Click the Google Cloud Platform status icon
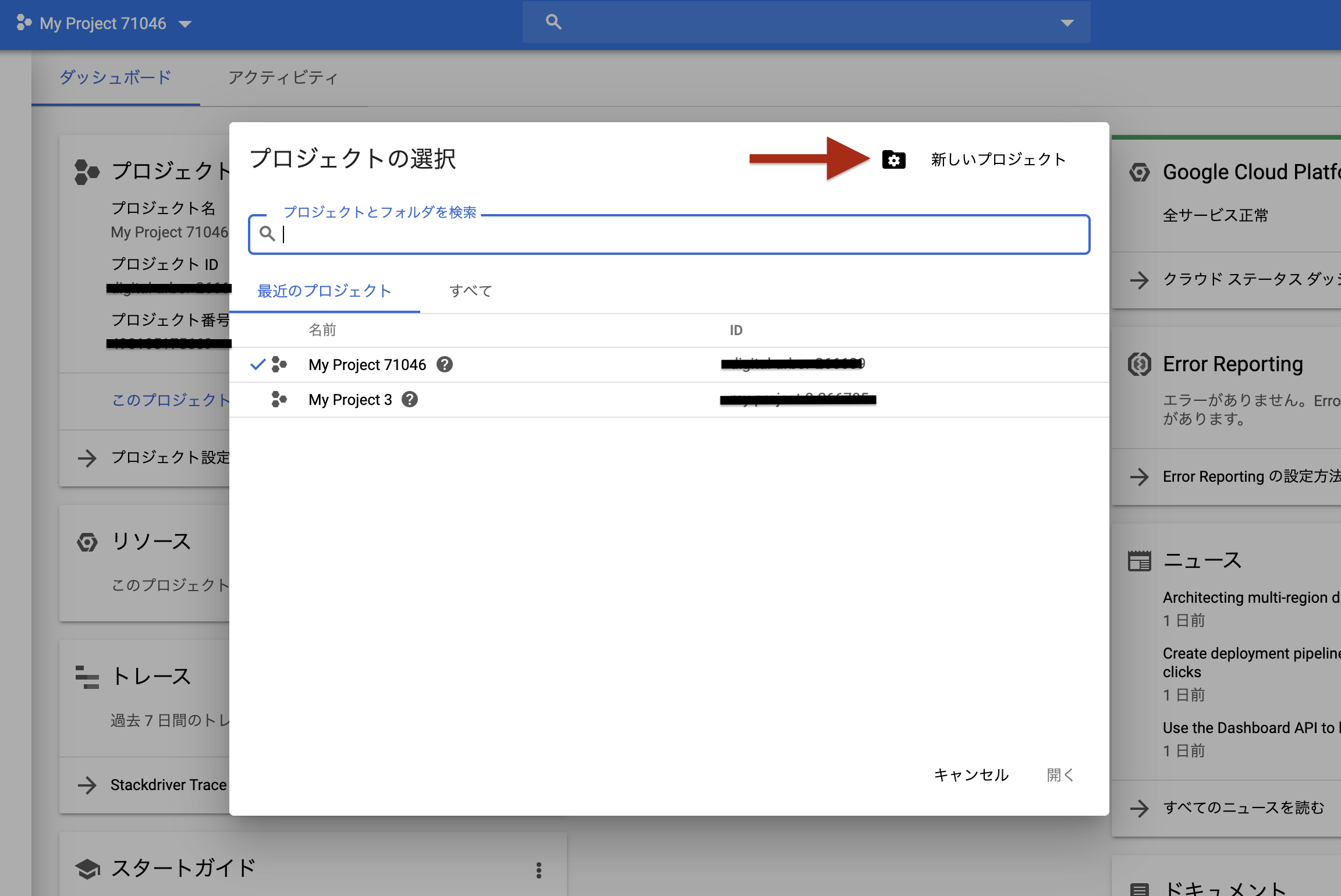 pos(1140,172)
